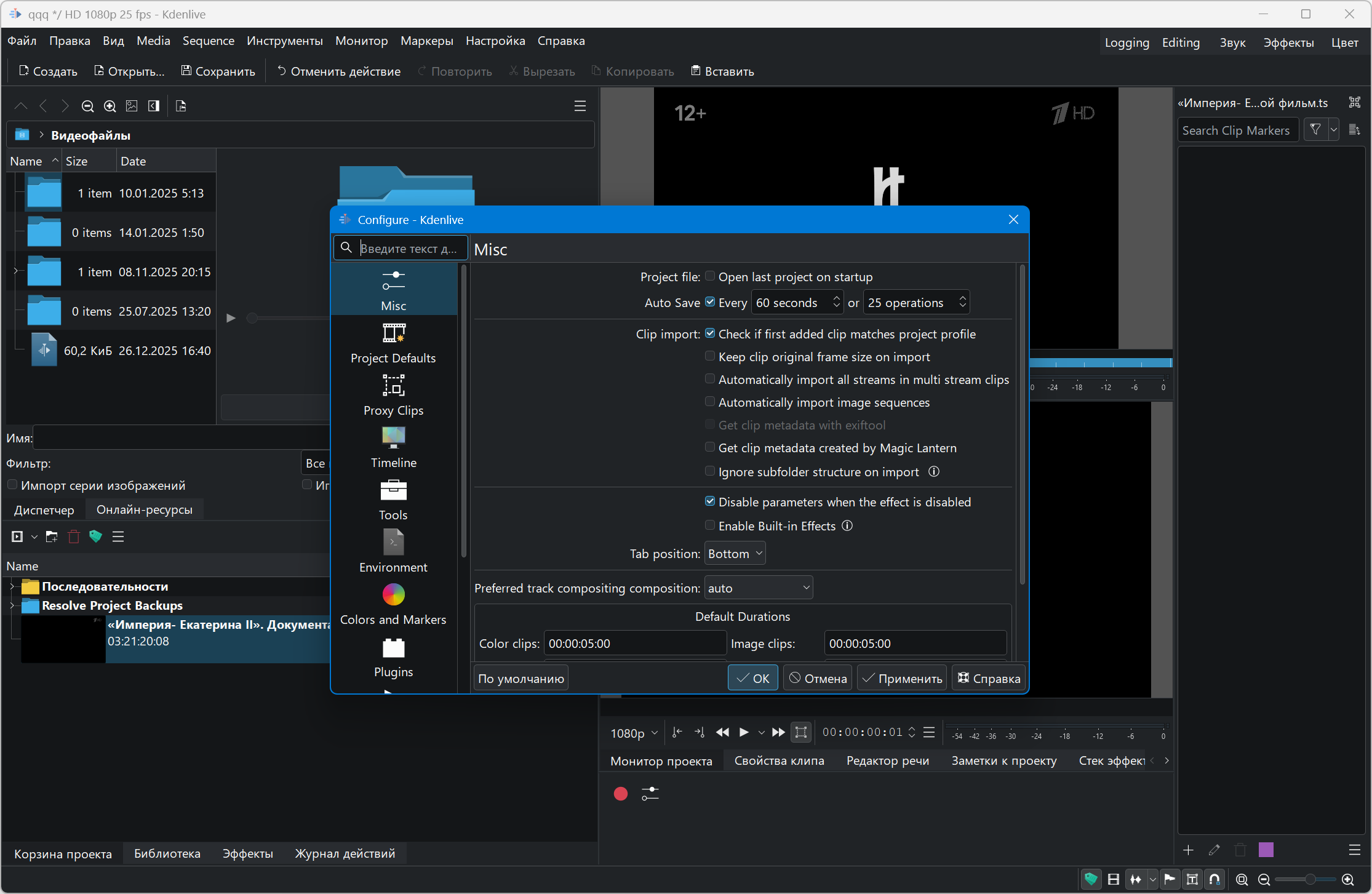This screenshot has width=1372, height=894.
Task: Click the Применить button
Action: 901,678
